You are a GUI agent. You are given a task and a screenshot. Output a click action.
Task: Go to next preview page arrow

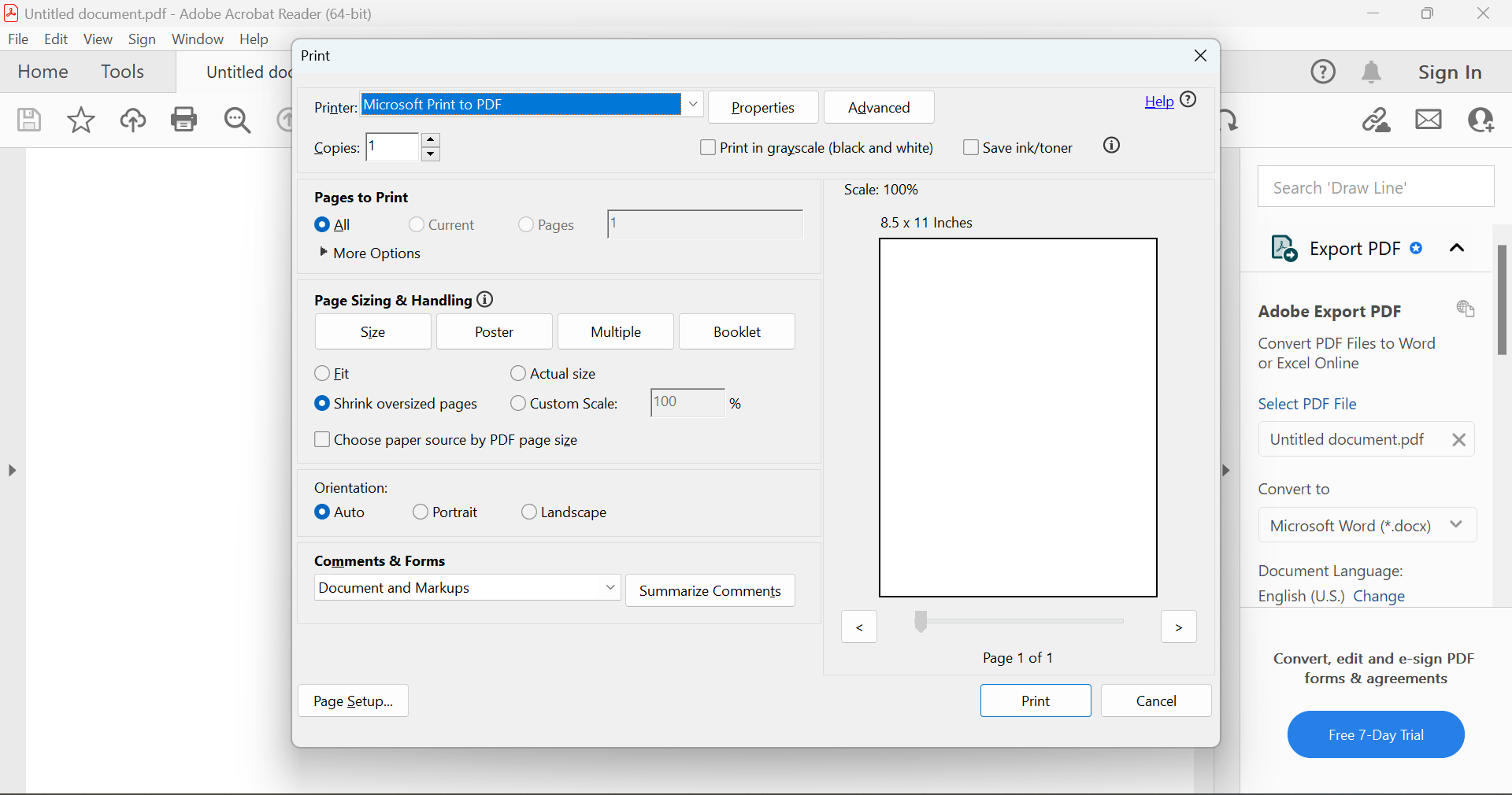(1179, 627)
